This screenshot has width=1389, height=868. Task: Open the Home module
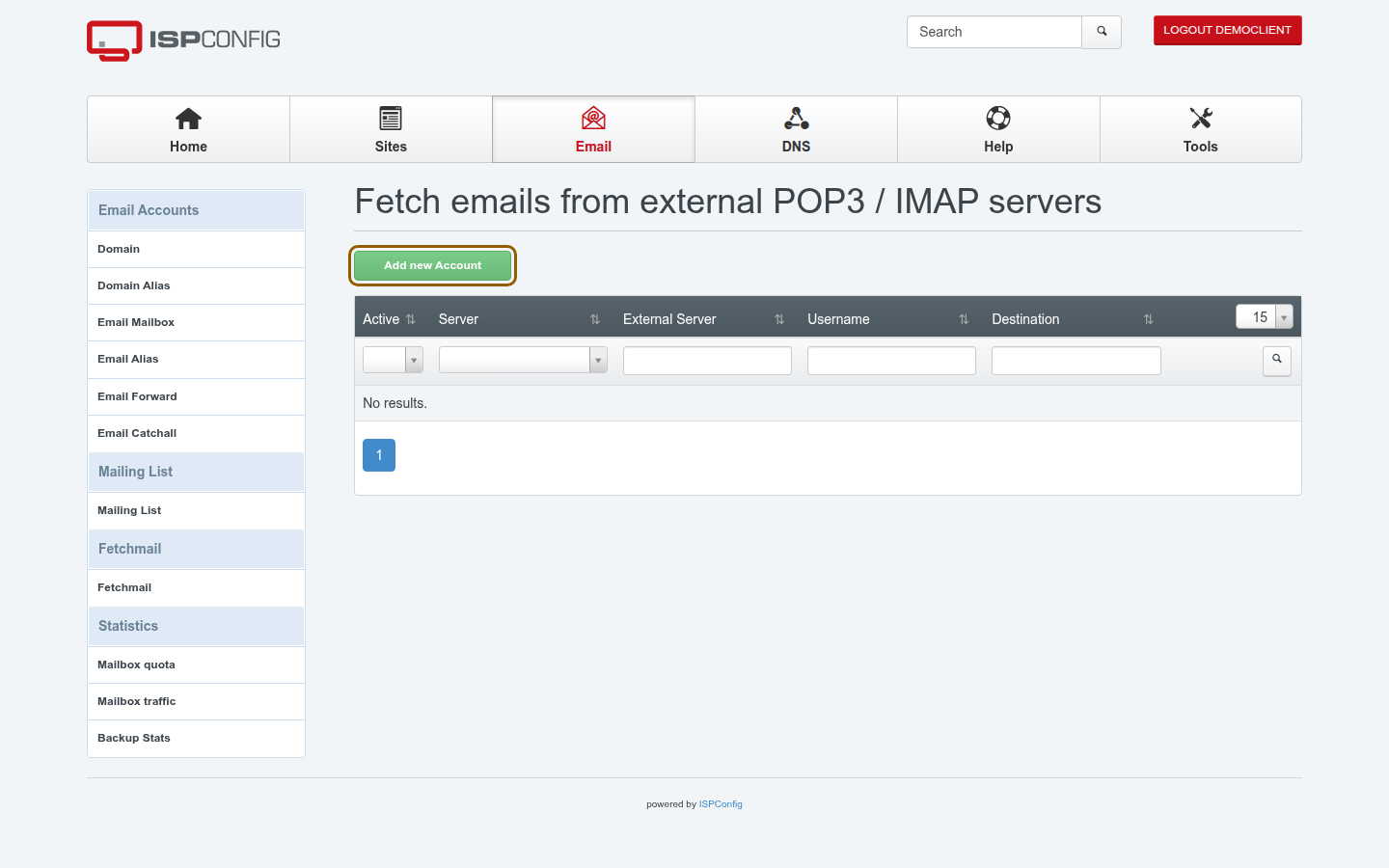coord(188,129)
